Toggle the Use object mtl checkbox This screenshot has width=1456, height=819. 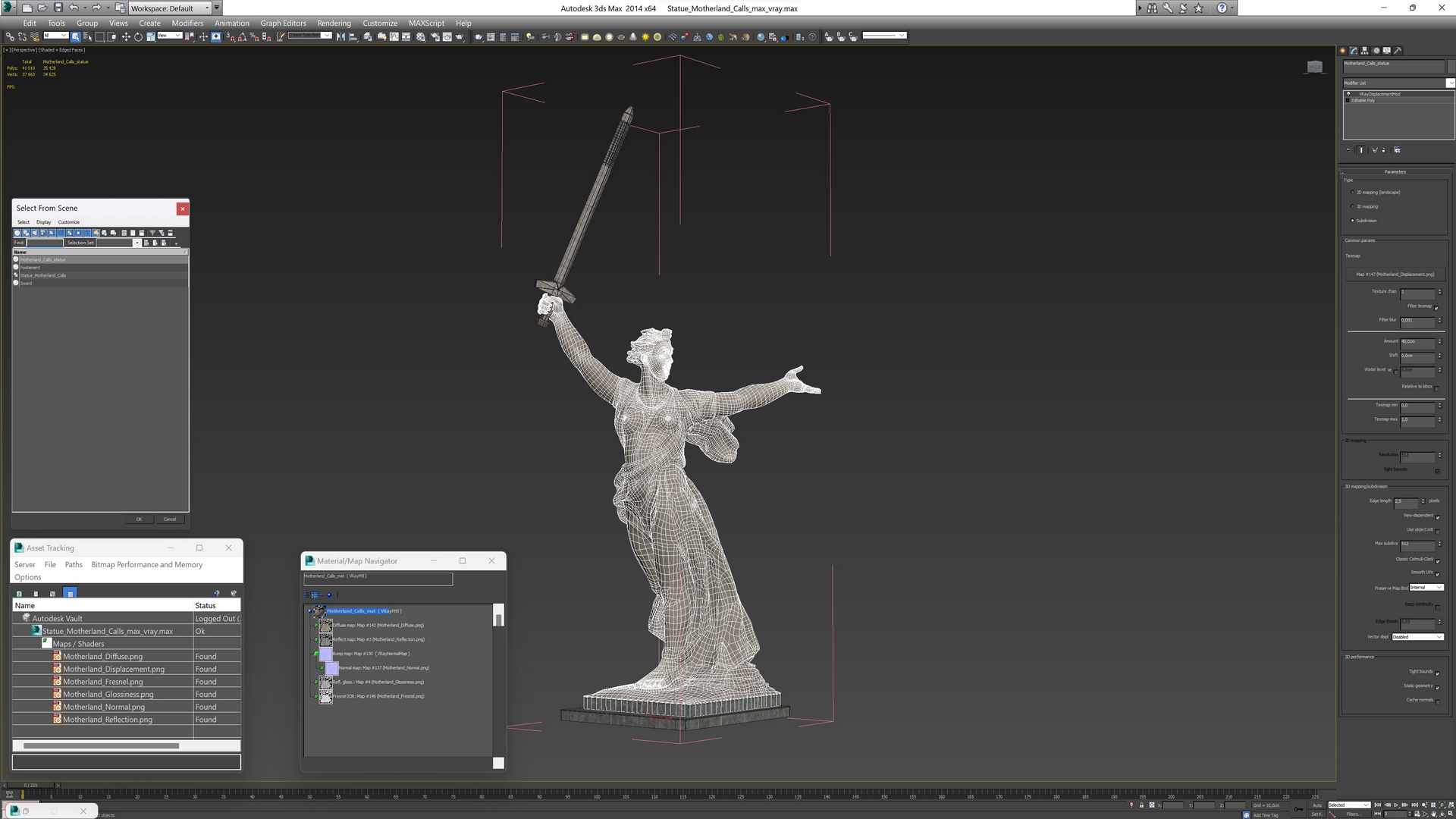[x=1437, y=531]
